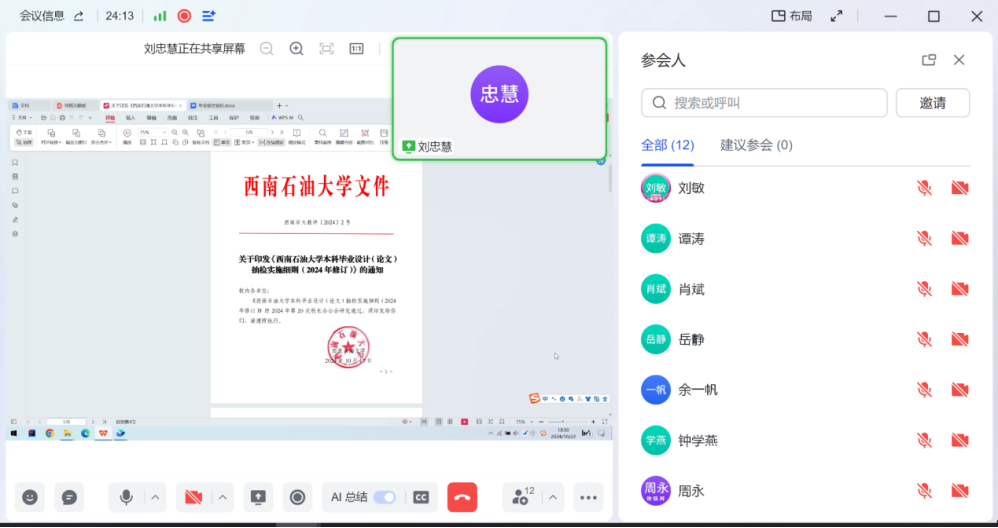Screen dimensions: 998x528
Task: Open the CC subtitles button
Action: click(421, 497)
